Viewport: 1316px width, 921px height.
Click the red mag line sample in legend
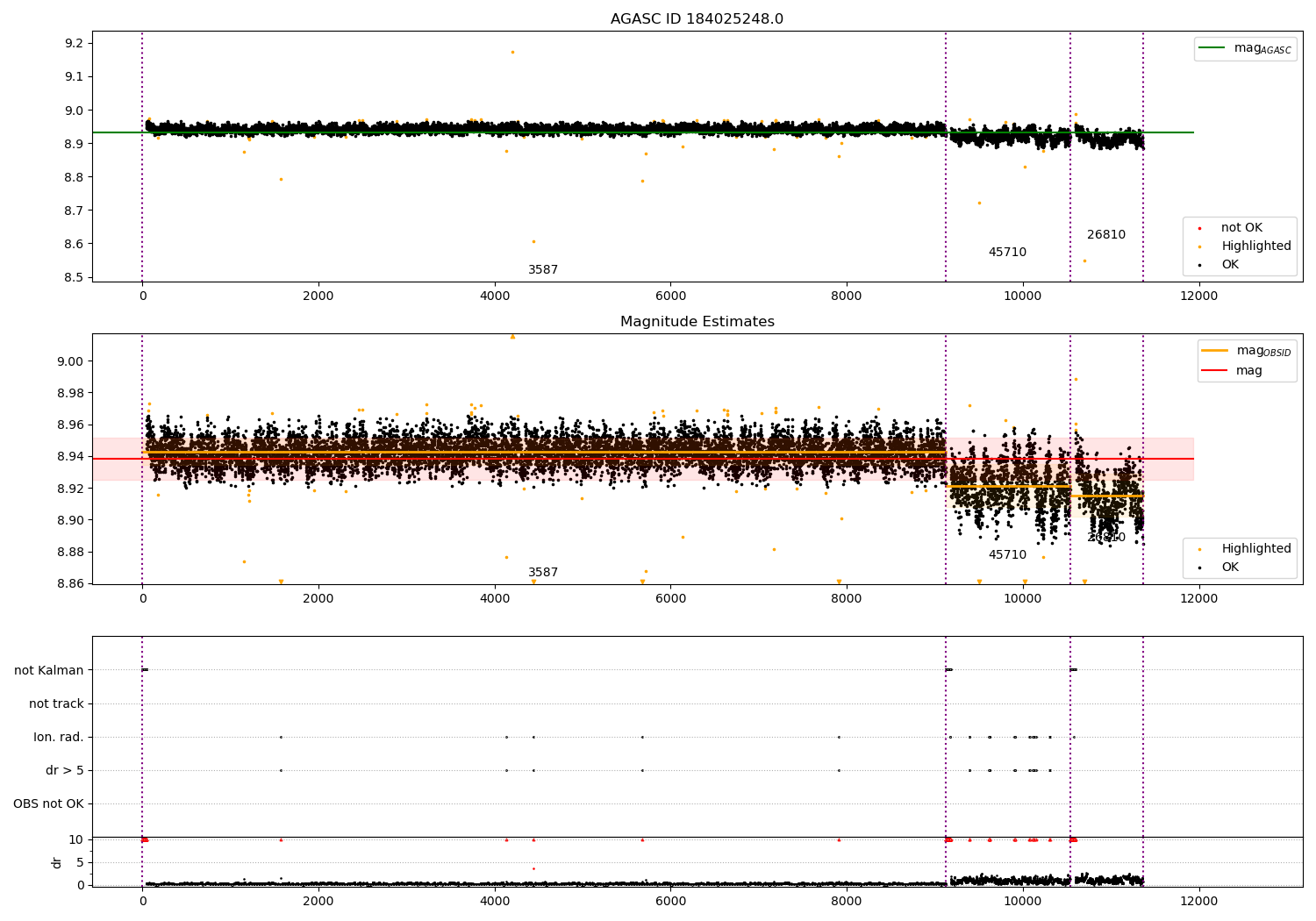tap(1214, 371)
